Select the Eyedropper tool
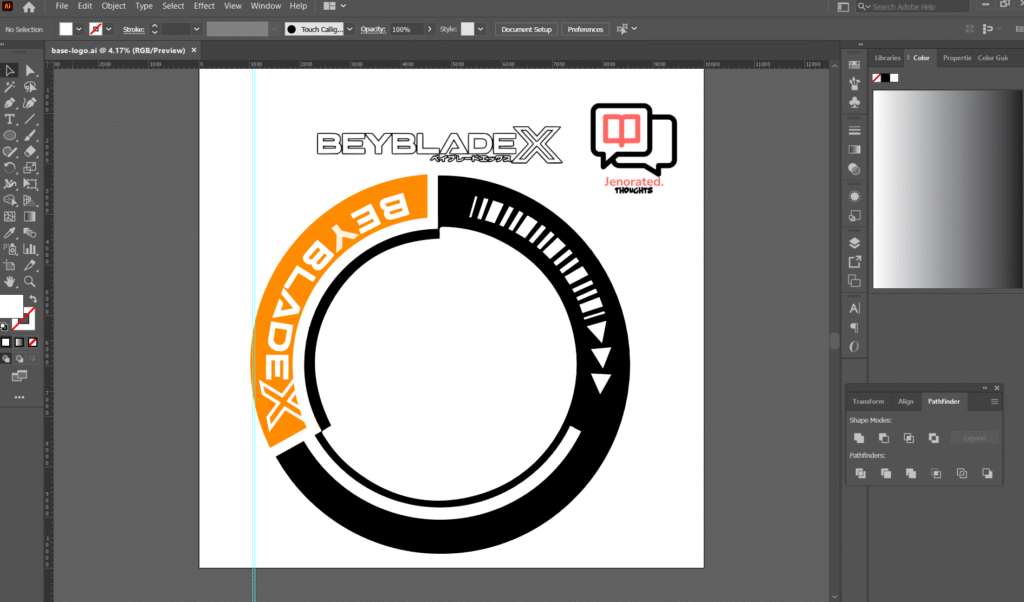Screen dimensions: 1024x602 click(10, 232)
